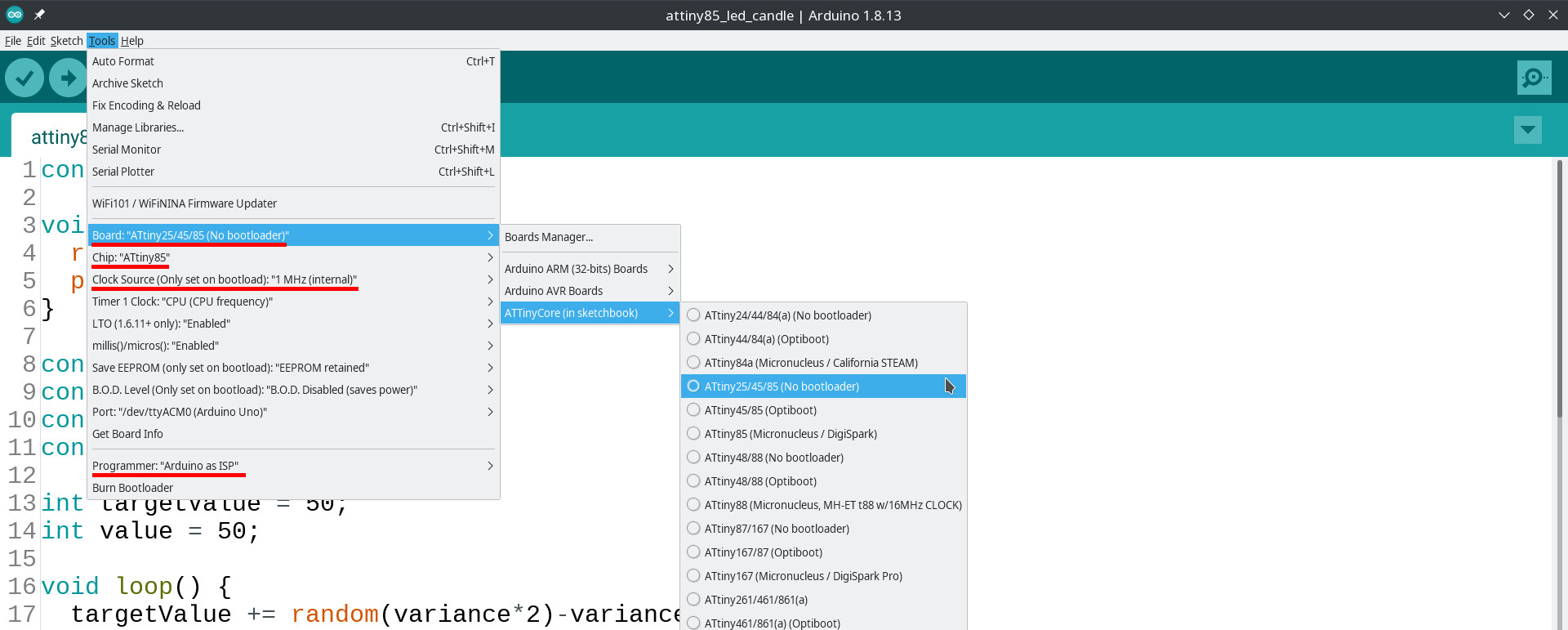Click the pin icon in title bar
The height and width of the screenshot is (630, 1568).
39,15
